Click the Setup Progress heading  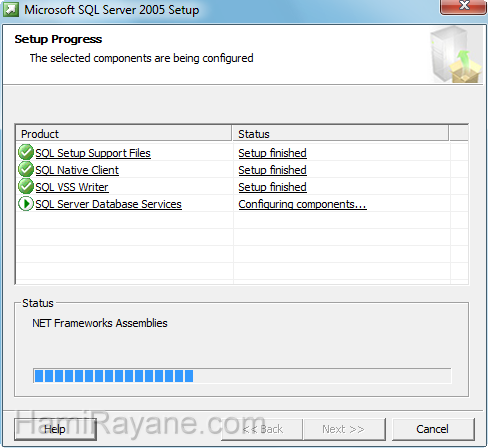(58, 39)
